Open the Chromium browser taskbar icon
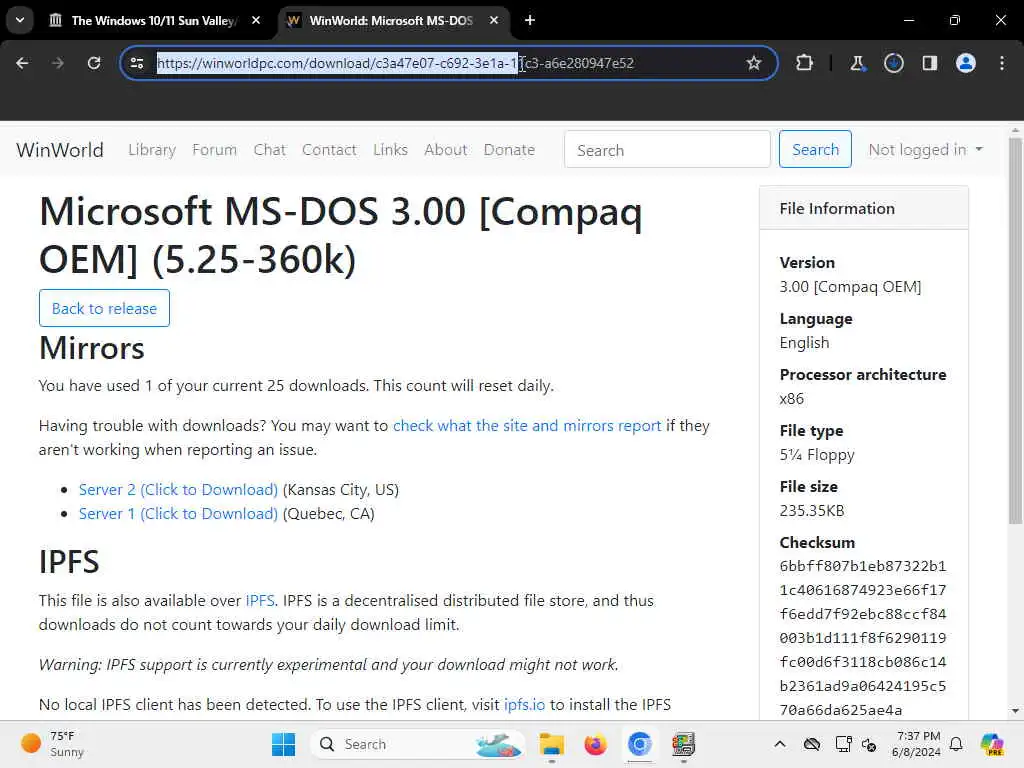Screen dimensions: 1024x768 pos(639,744)
